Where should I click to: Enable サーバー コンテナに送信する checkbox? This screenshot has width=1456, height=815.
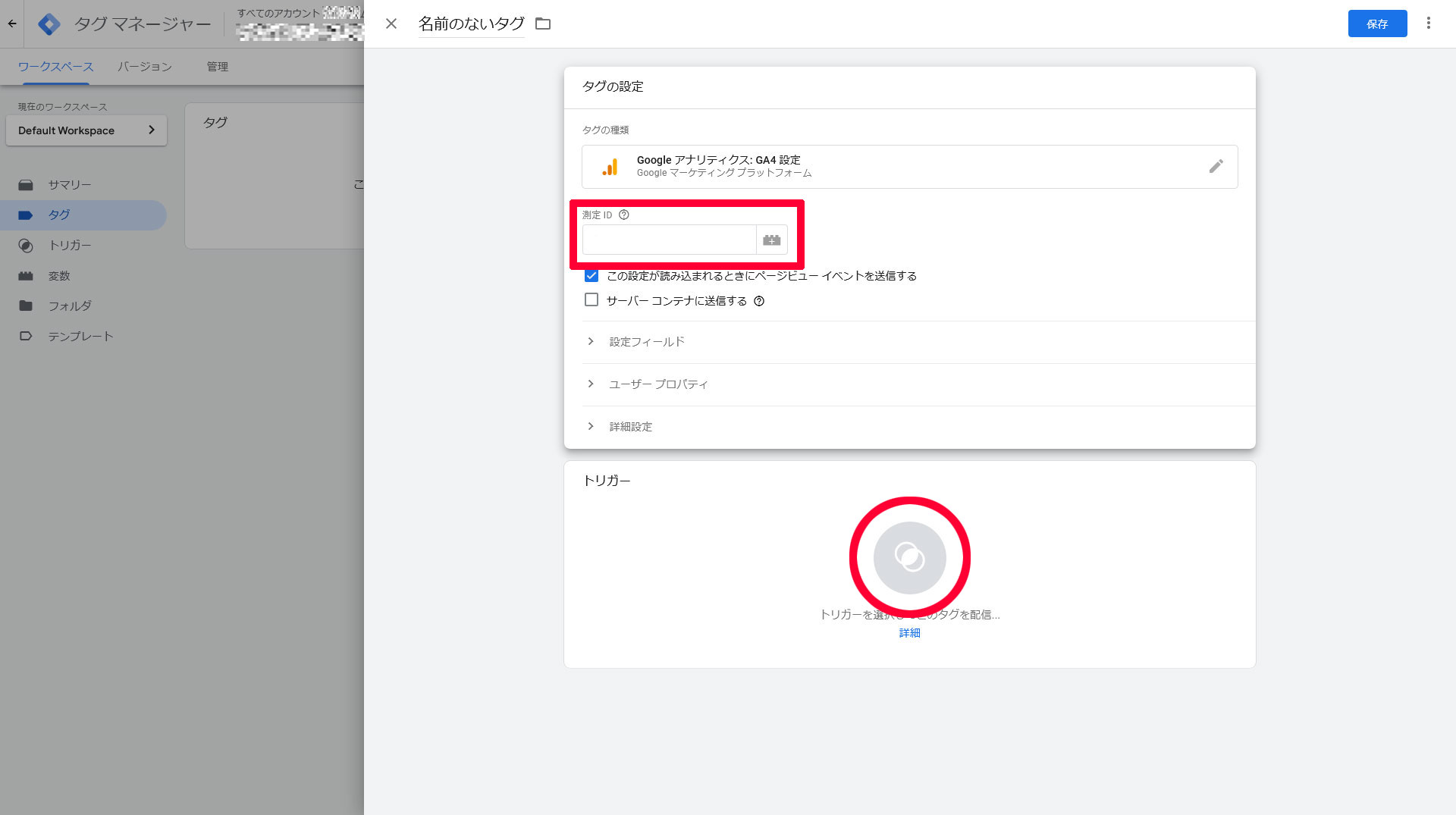[591, 300]
